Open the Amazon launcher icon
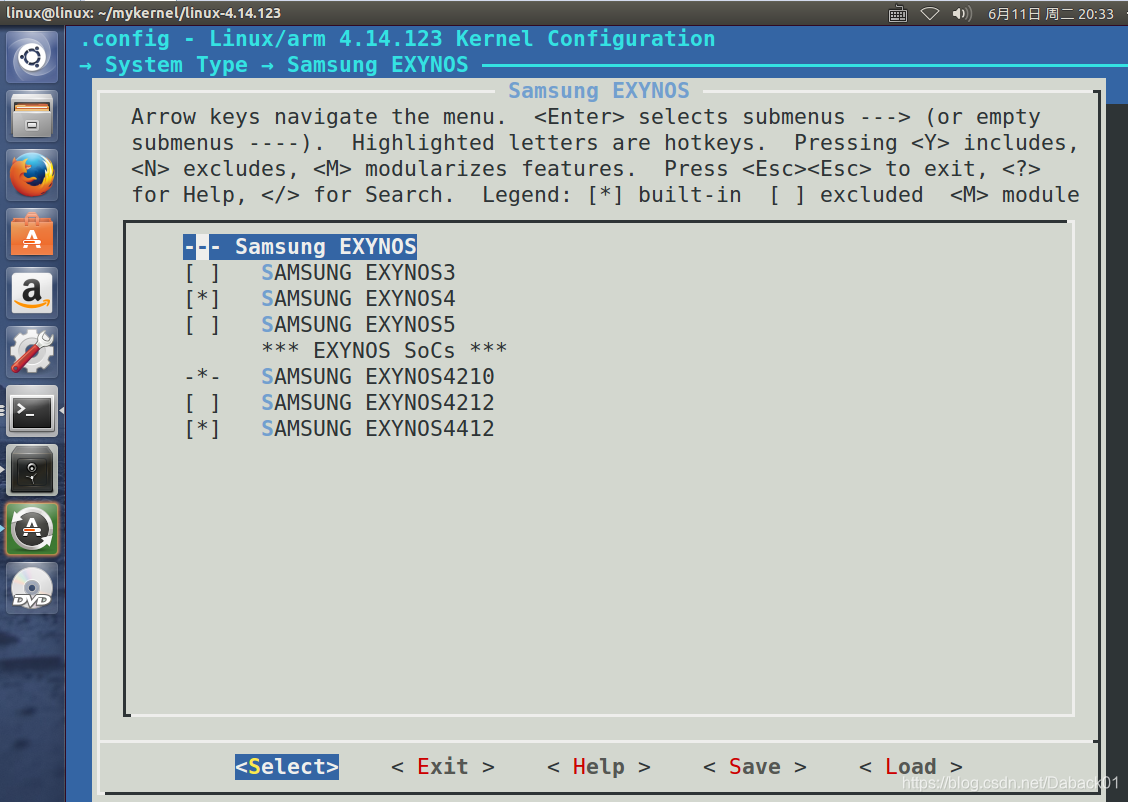The width and height of the screenshot is (1128, 802). [32, 293]
